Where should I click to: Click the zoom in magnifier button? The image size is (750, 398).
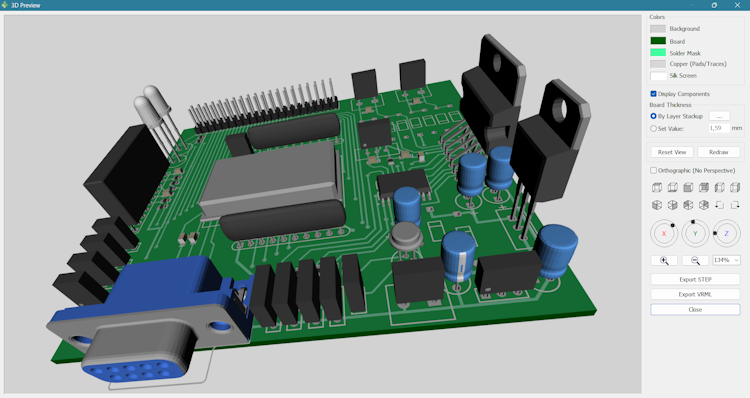pyautogui.click(x=664, y=260)
